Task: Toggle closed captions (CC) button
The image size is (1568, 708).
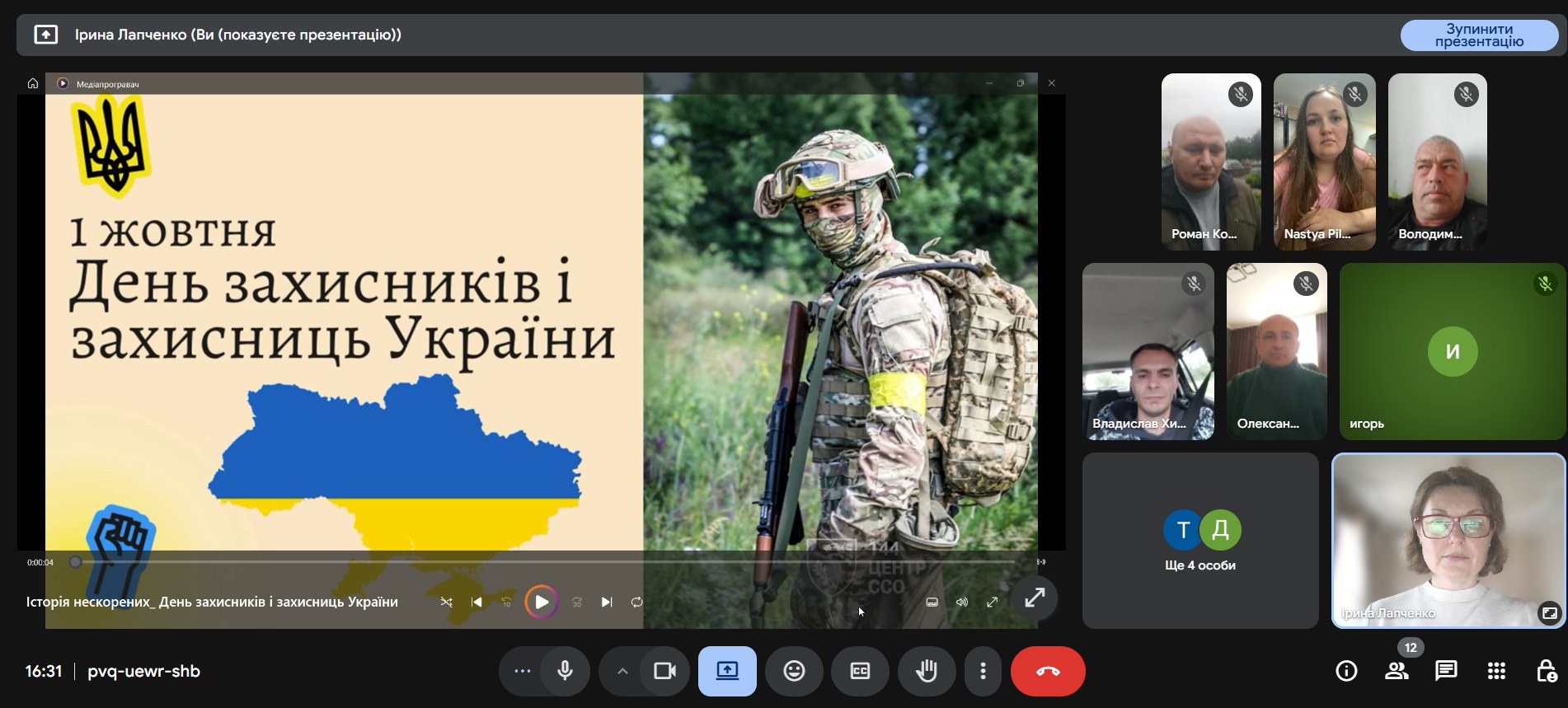Action: (x=860, y=671)
